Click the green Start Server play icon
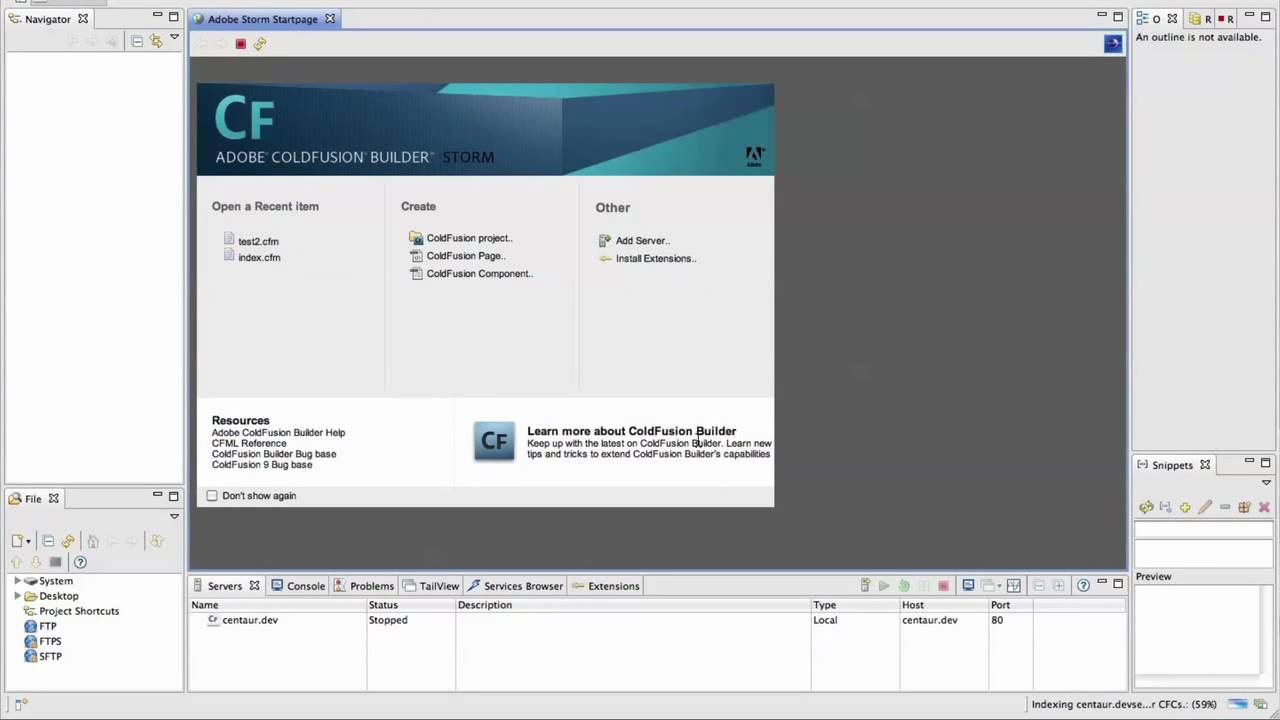Screen dimensions: 1280x720 884,586
